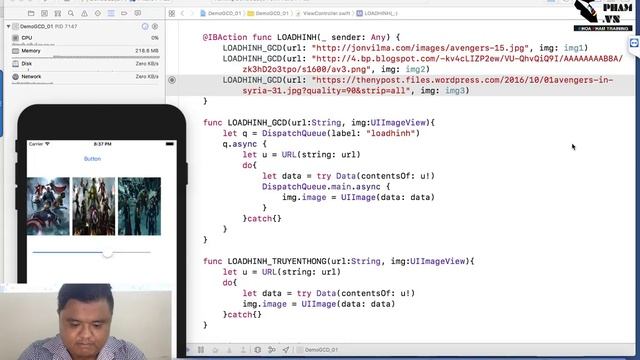Image resolution: width=640 pixels, height=360 pixels.
Task: Open the Source Control navigator
Action: 44,13
